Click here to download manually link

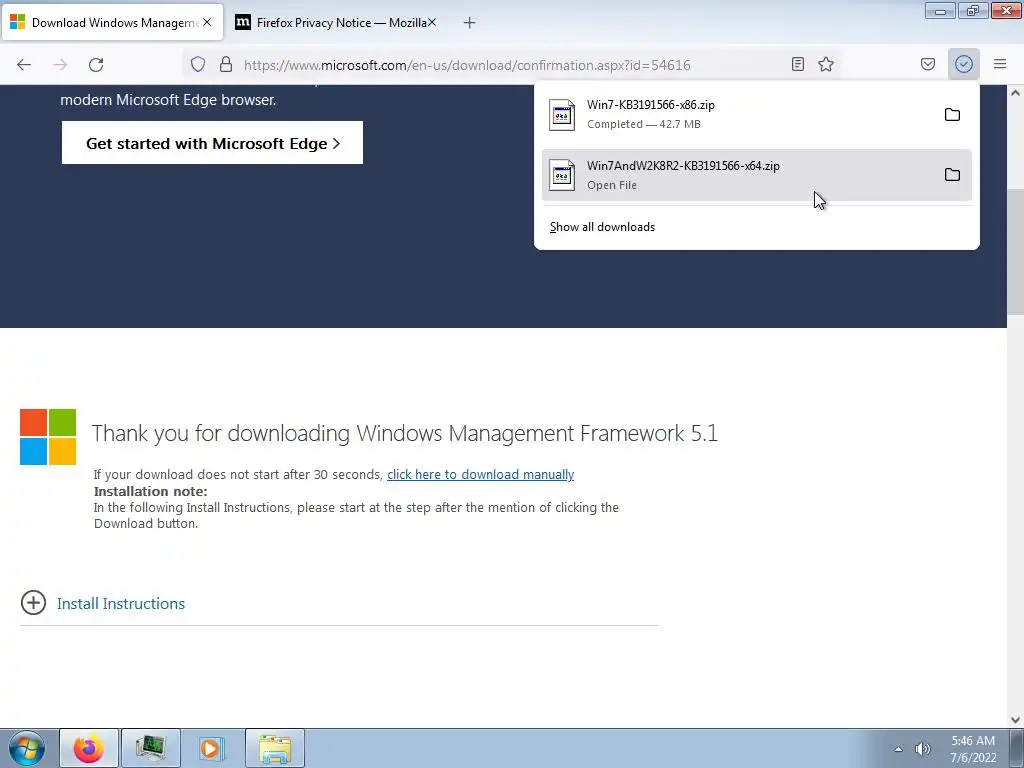tap(481, 475)
